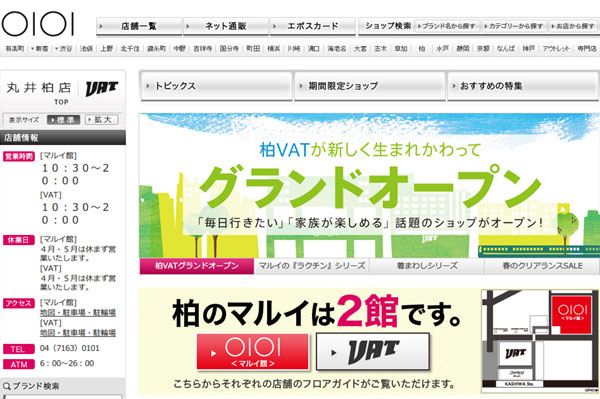Screen dimensions: 600x399
Task: Go to the 大宮 store link
Action: tap(360, 49)
